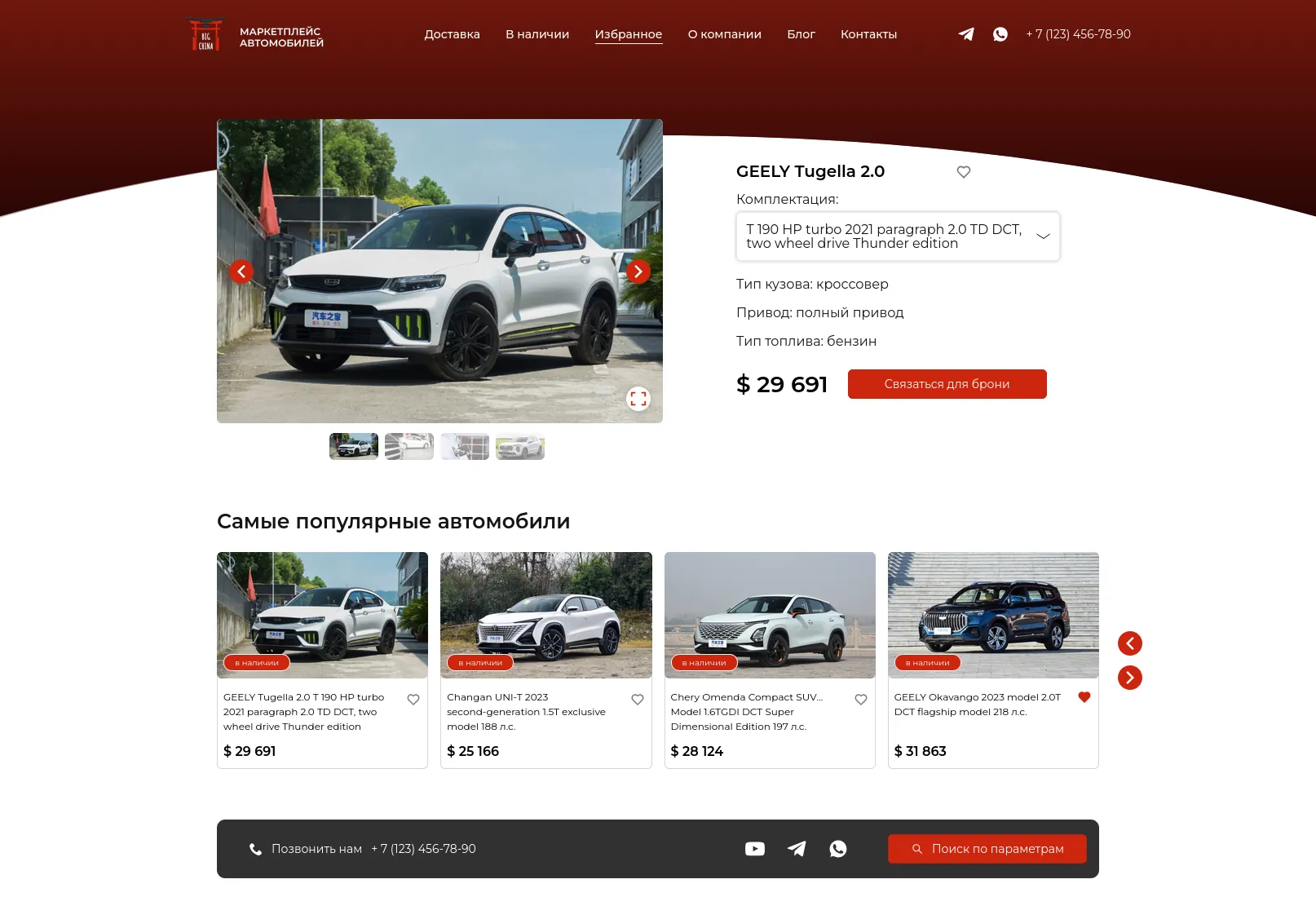Viewport: 1316px width, 897px height.
Task: Open Telegram link in header
Action: [x=966, y=34]
